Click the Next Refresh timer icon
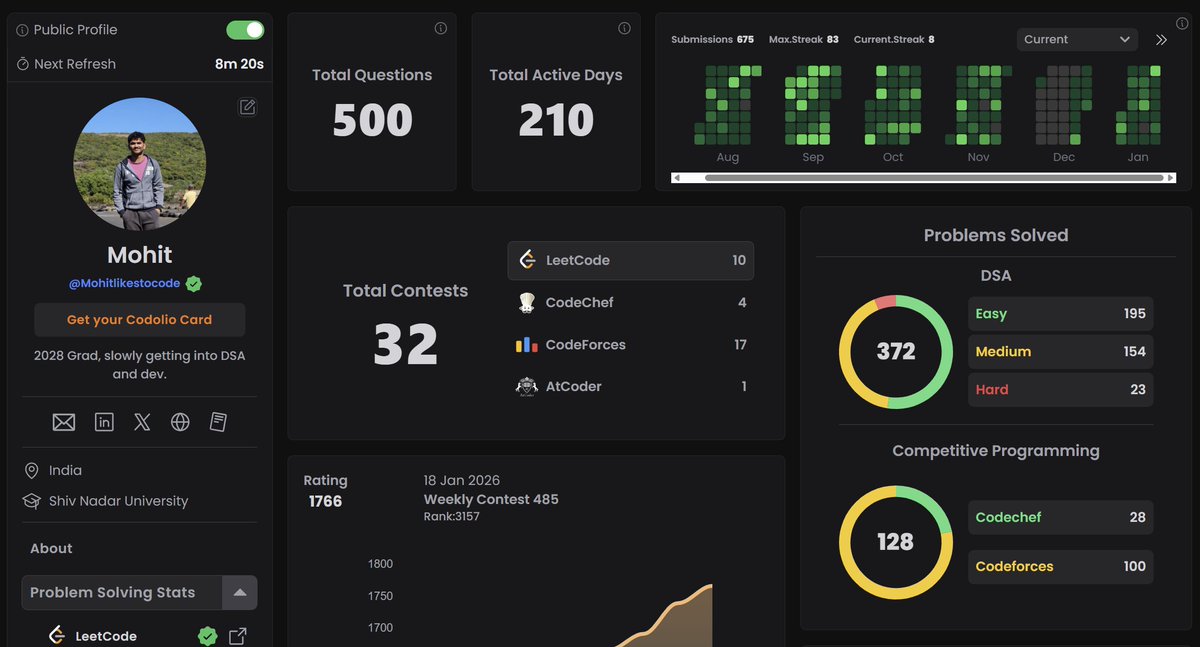The height and width of the screenshot is (647, 1200). pyautogui.click(x=23, y=64)
